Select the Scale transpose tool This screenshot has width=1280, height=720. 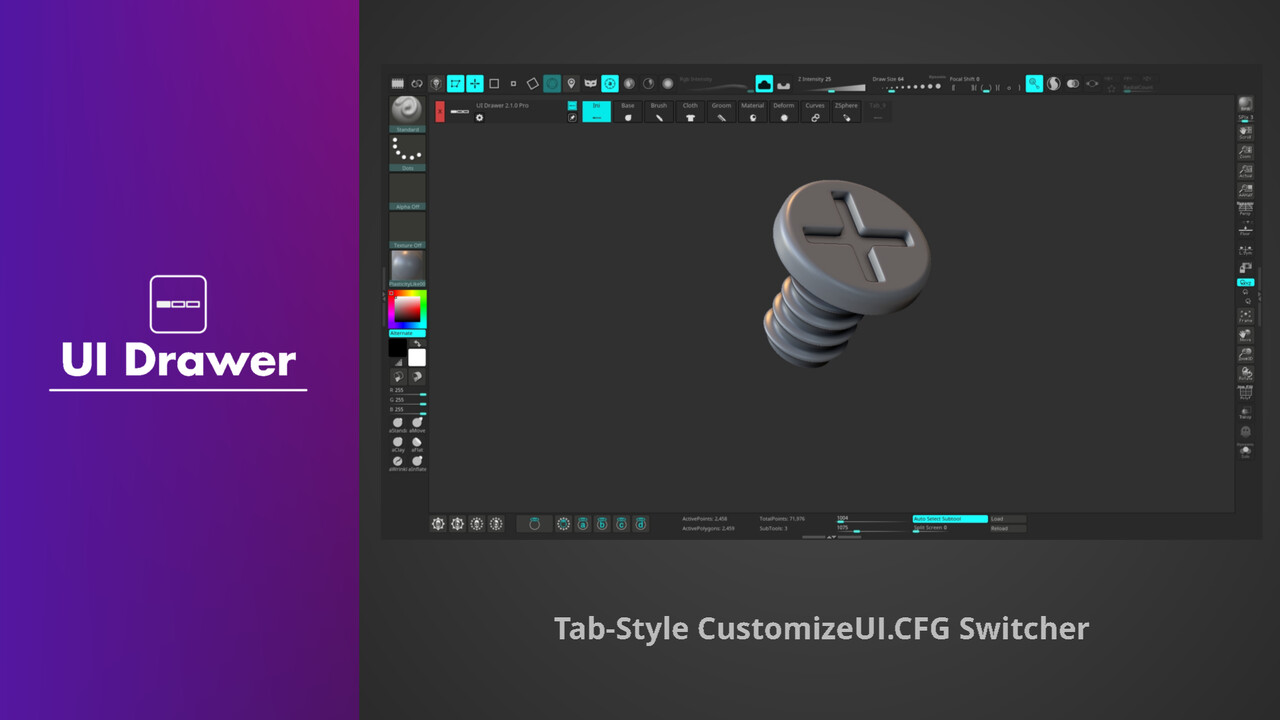click(x=494, y=84)
